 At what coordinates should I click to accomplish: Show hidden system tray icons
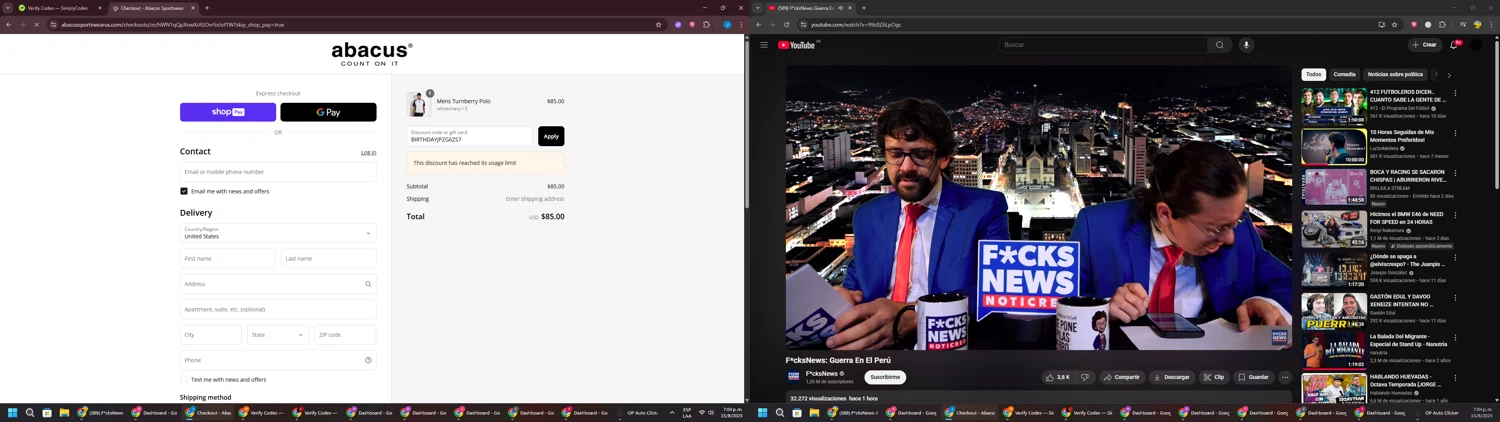point(672,412)
